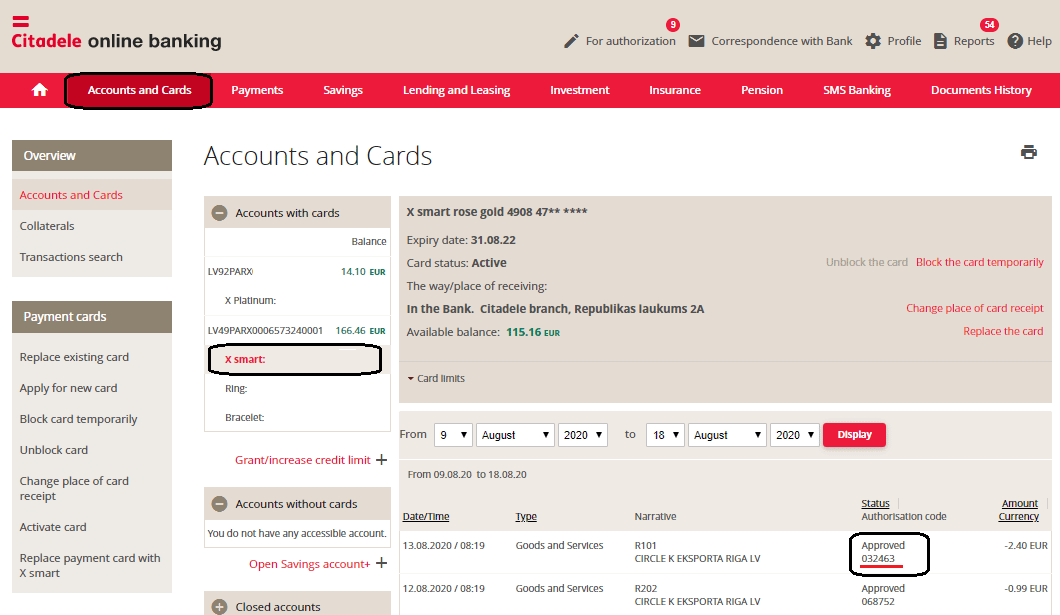Click authorisation code 032463
Image resolution: width=1060 pixels, height=615 pixels.
click(x=877, y=559)
